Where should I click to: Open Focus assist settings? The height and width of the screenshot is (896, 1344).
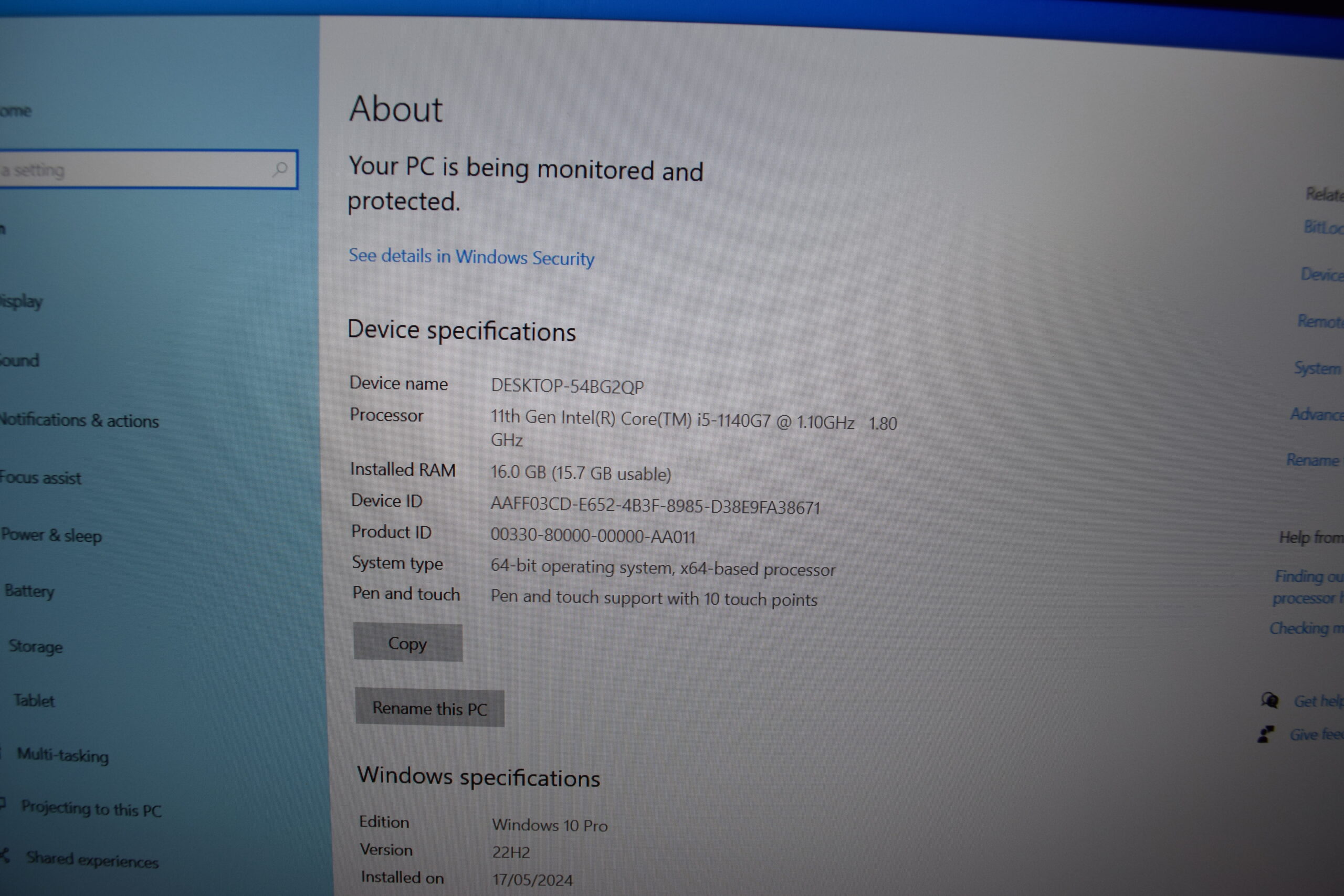coord(40,478)
